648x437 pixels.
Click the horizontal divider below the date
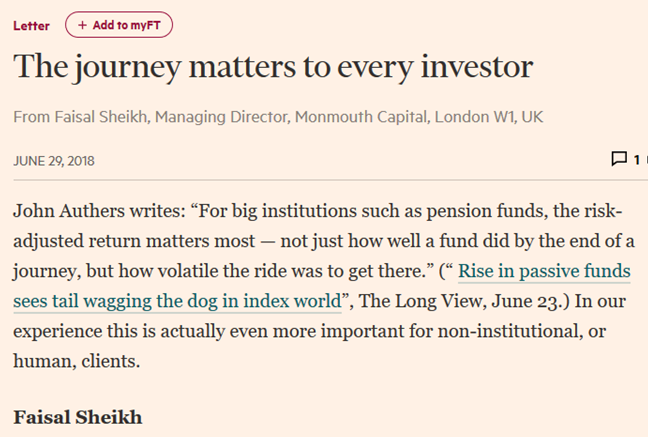pyautogui.click(x=330, y=180)
